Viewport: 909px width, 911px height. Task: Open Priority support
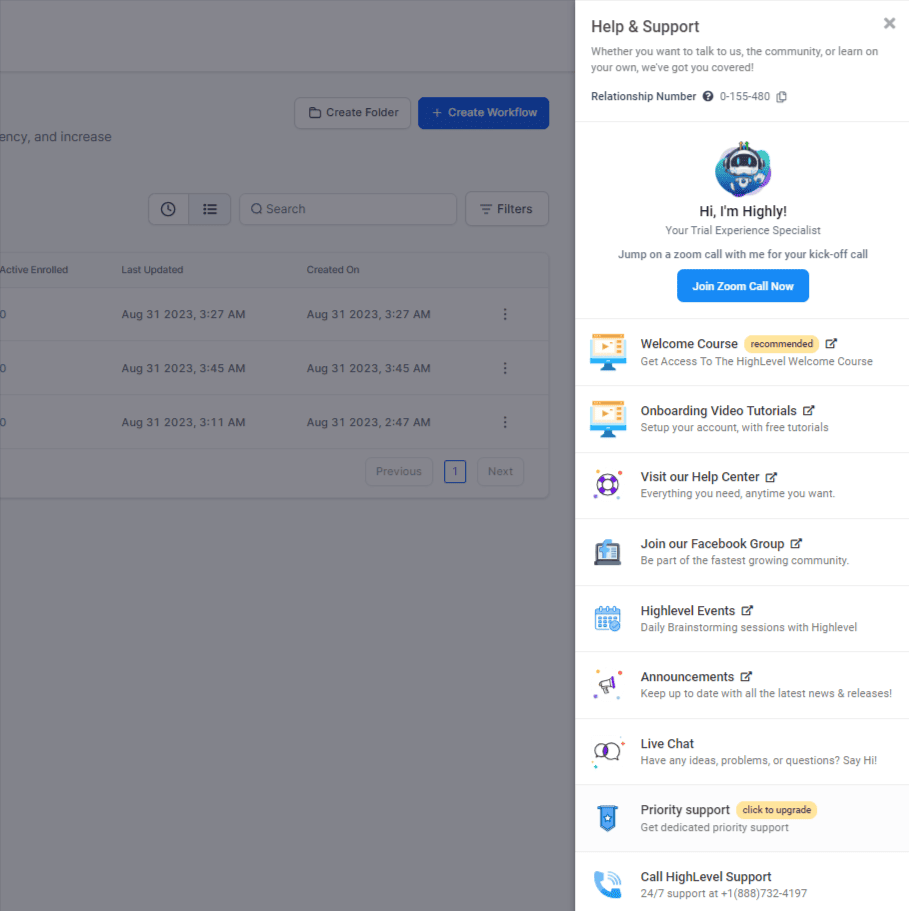(685, 810)
